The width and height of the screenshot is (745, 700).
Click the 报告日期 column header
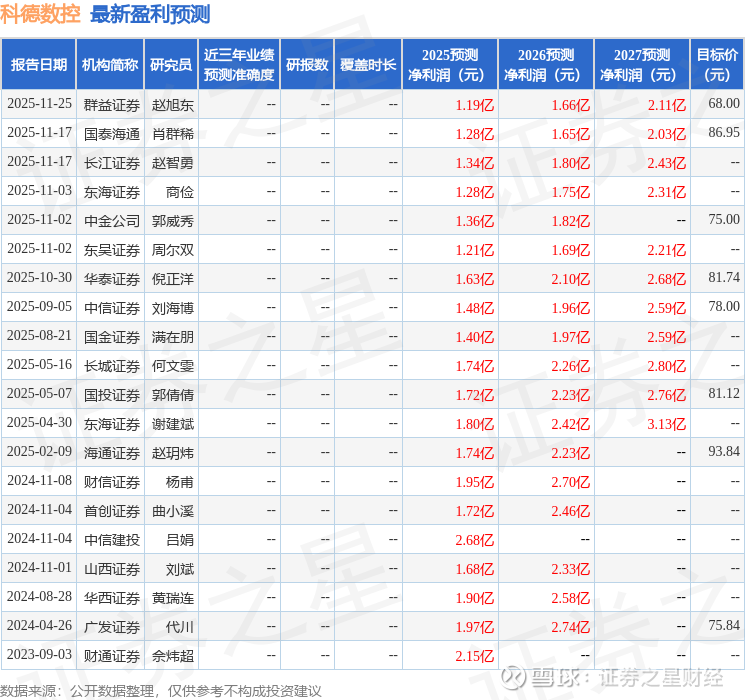click(38, 64)
